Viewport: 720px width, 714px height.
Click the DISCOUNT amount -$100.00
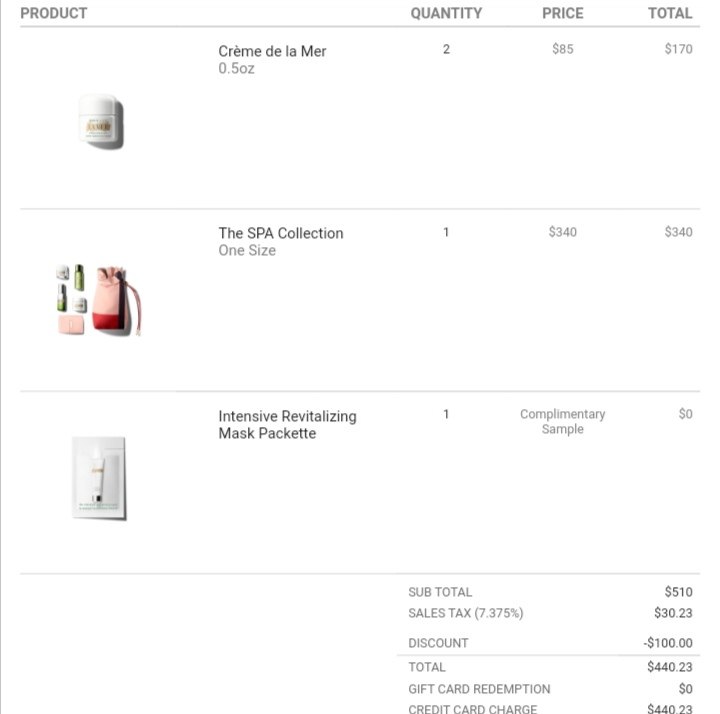click(x=668, y=643)
